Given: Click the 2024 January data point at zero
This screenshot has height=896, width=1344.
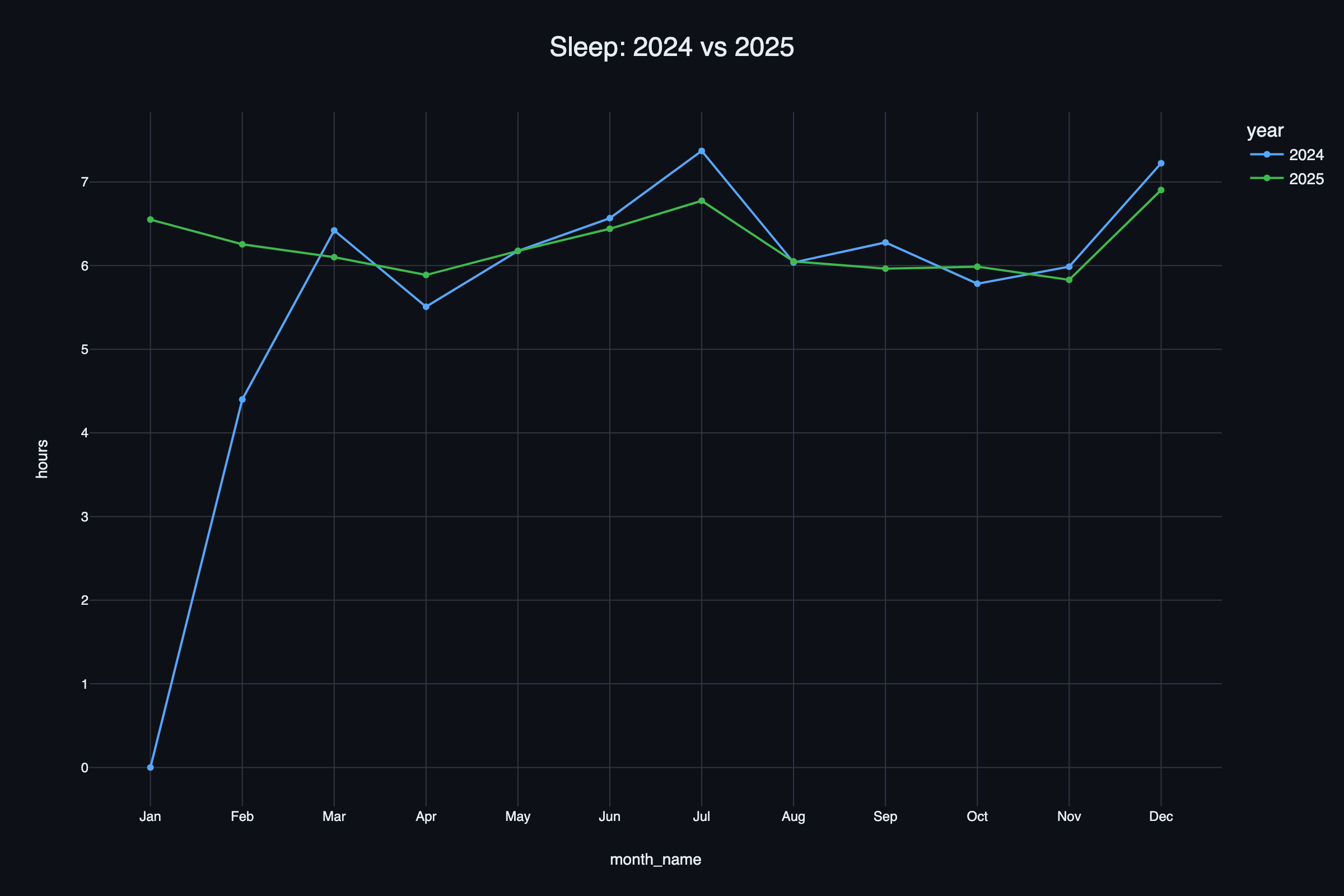Looking at the screenshot, I should (150, 767).
